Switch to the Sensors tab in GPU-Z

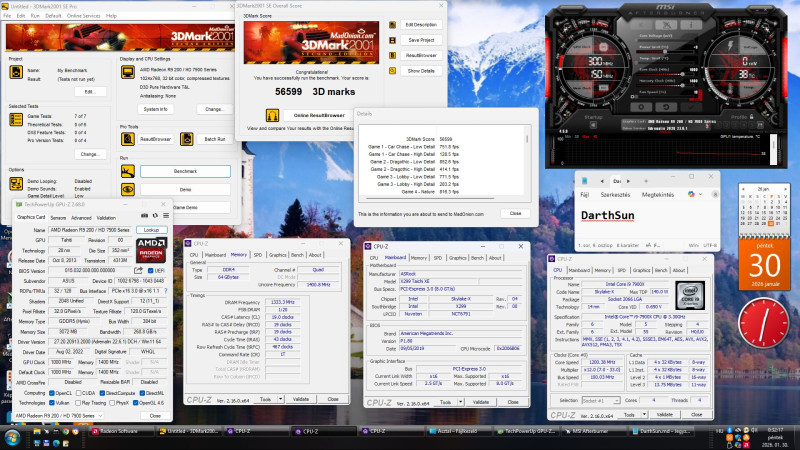(58, 217)
